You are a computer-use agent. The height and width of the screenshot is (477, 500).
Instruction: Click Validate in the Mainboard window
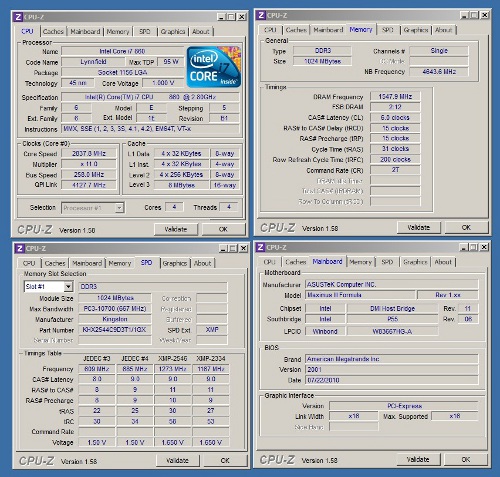[418, 460]
